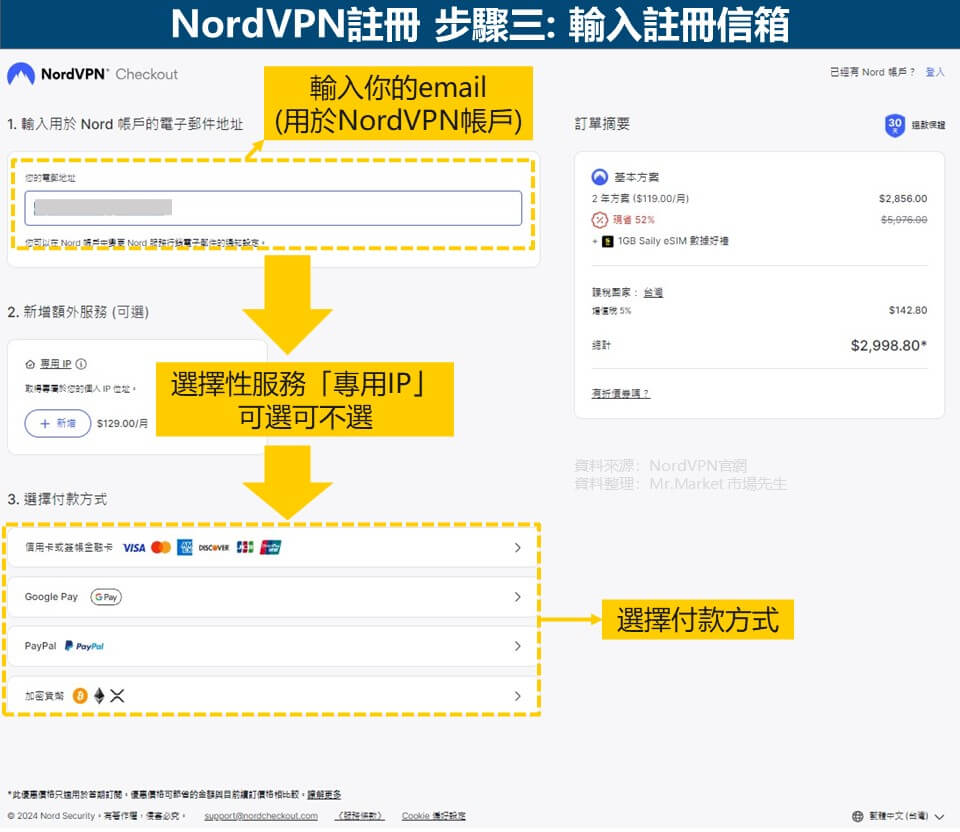Click the Bitcoin icon
This screenshot has width=960, height=832.
(80, 697)
